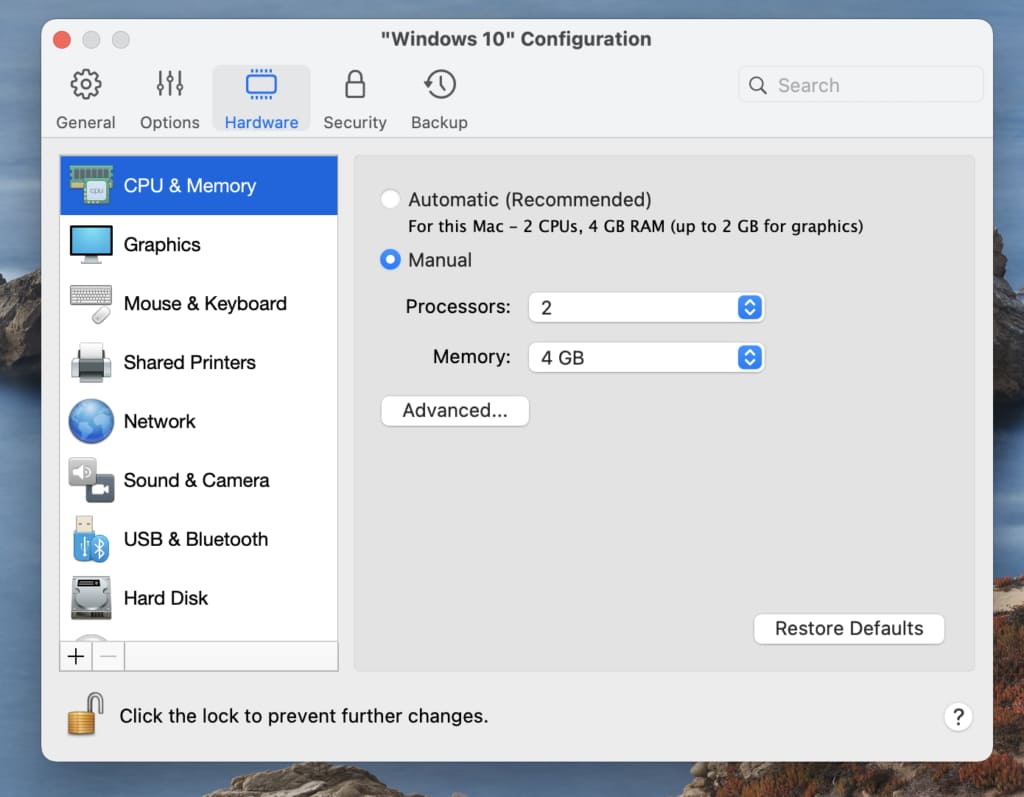Image resolution: width=1024 pixels, height=797 pixels.
Task: Switch to the Backup tab
Action: pos(439,100)
